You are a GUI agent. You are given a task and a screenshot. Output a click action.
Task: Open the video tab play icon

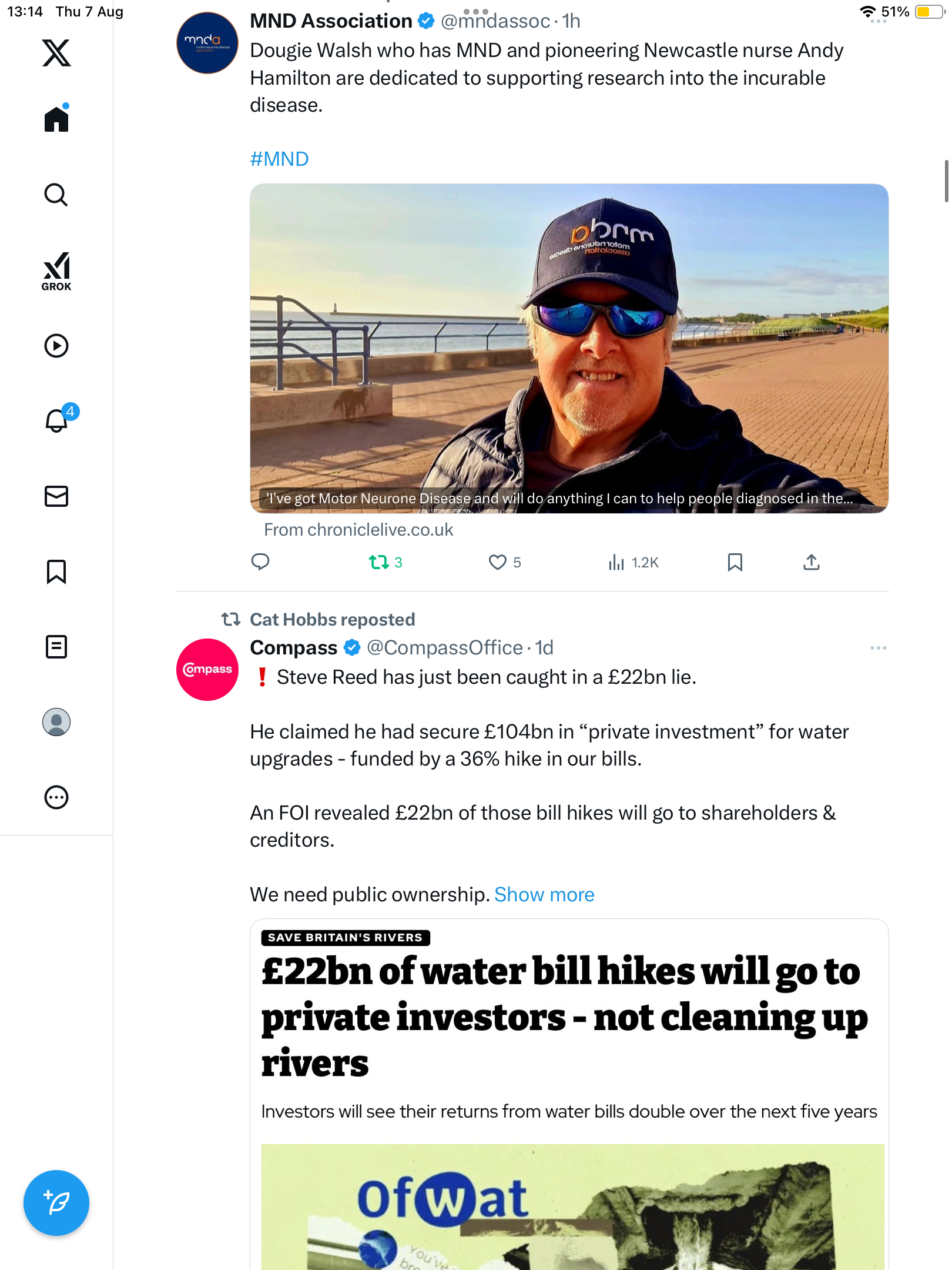(x=56, y=346)
